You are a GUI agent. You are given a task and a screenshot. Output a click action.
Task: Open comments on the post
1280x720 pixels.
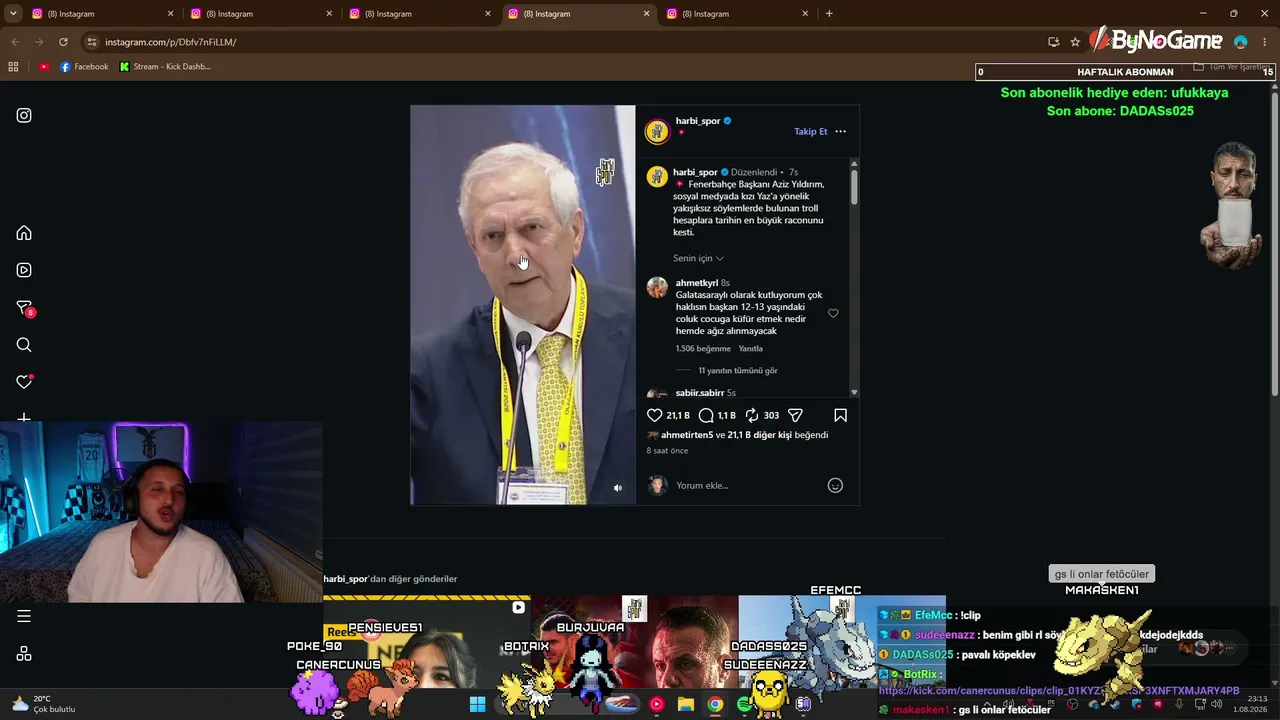pyautogui.click(x=706, y=415)
